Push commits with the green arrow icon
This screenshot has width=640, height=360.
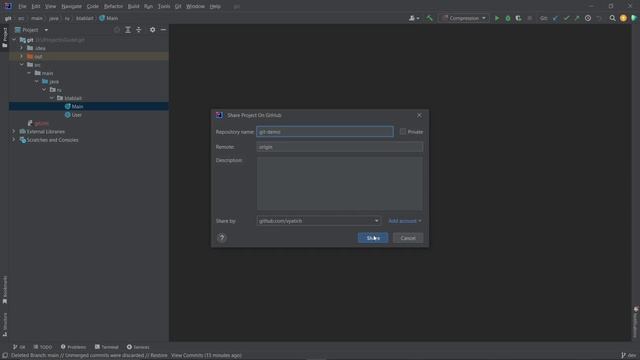click(x=577, y=18)
